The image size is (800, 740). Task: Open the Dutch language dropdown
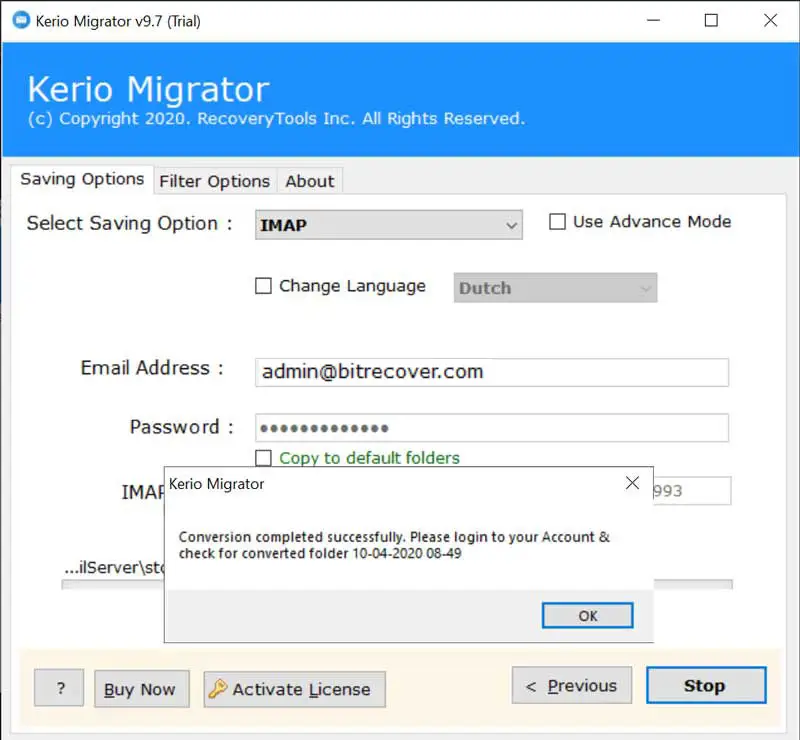click(555, 288)
